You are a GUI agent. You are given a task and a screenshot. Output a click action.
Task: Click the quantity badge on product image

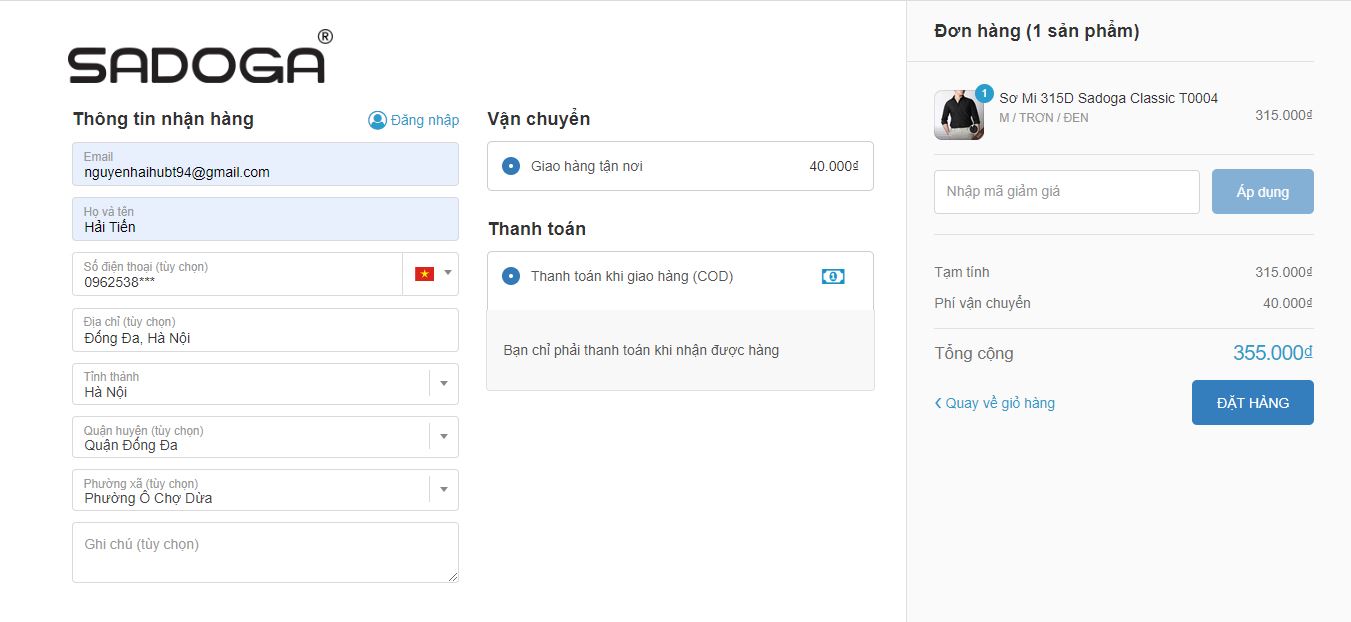(x=983, y=94)
